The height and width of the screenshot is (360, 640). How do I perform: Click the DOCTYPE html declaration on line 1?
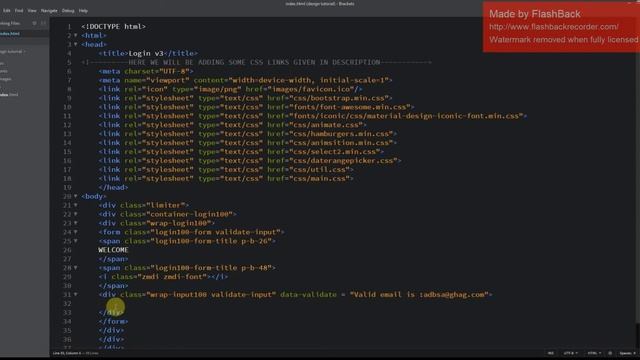113,27
